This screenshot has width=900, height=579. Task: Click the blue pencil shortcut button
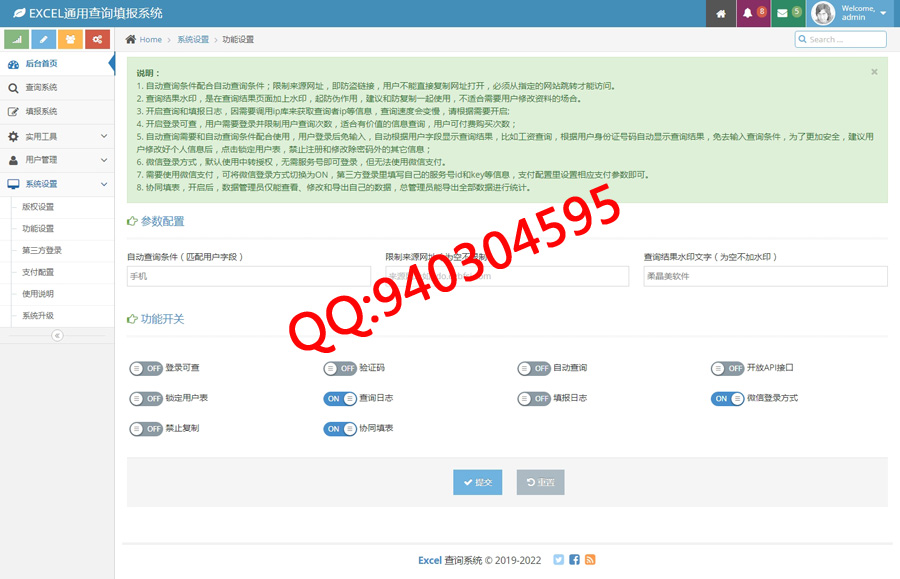43,39
